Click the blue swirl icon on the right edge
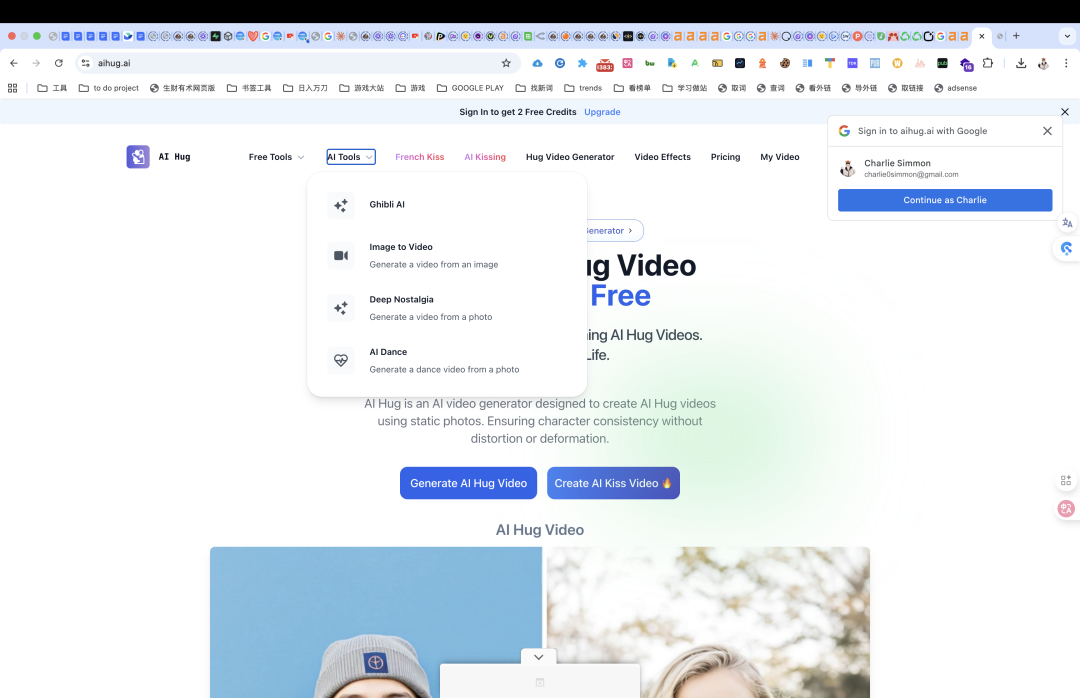This screenshot has width=1080, height=698. [1067, 248]
